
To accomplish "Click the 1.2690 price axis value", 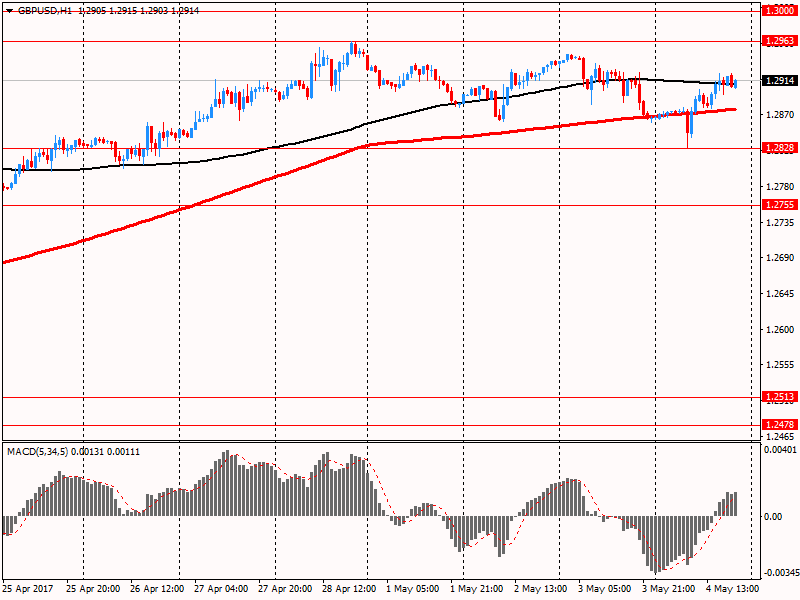I will point(780,258).
